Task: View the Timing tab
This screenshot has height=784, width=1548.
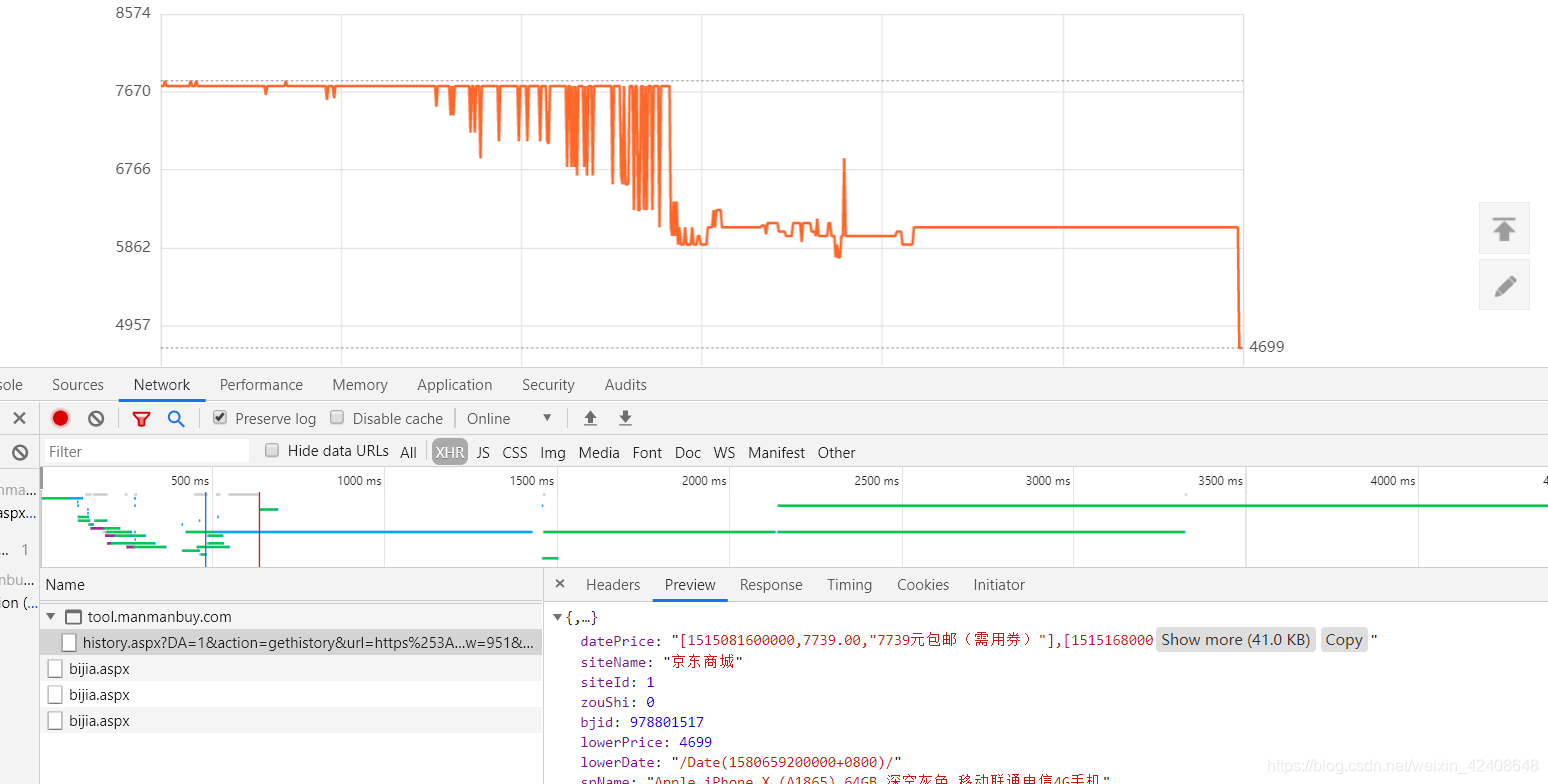Action: (x=849, y=585)
